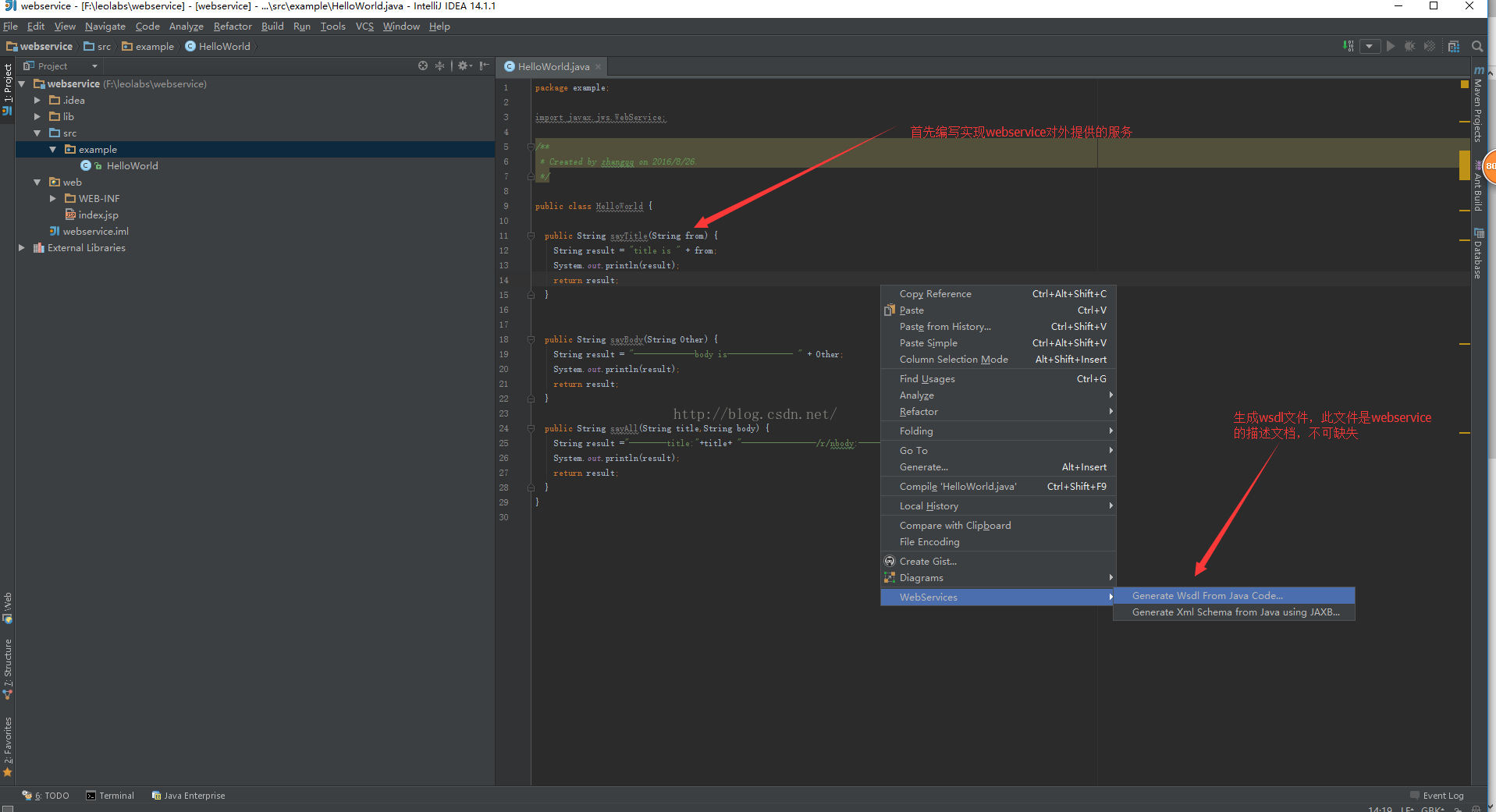1496x812 pixels.
Task: Expand the lib folder
Action: tap(37, 116)
